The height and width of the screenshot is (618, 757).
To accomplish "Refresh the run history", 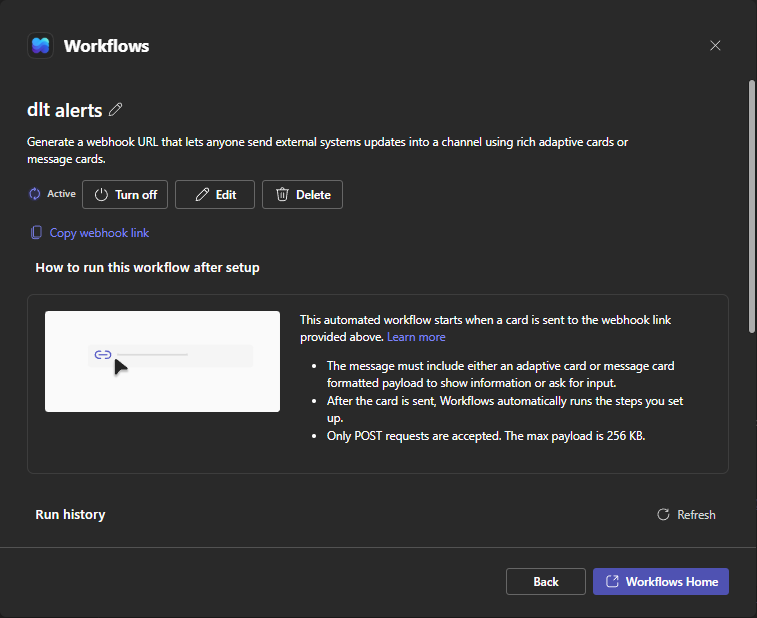I will 686,515.
